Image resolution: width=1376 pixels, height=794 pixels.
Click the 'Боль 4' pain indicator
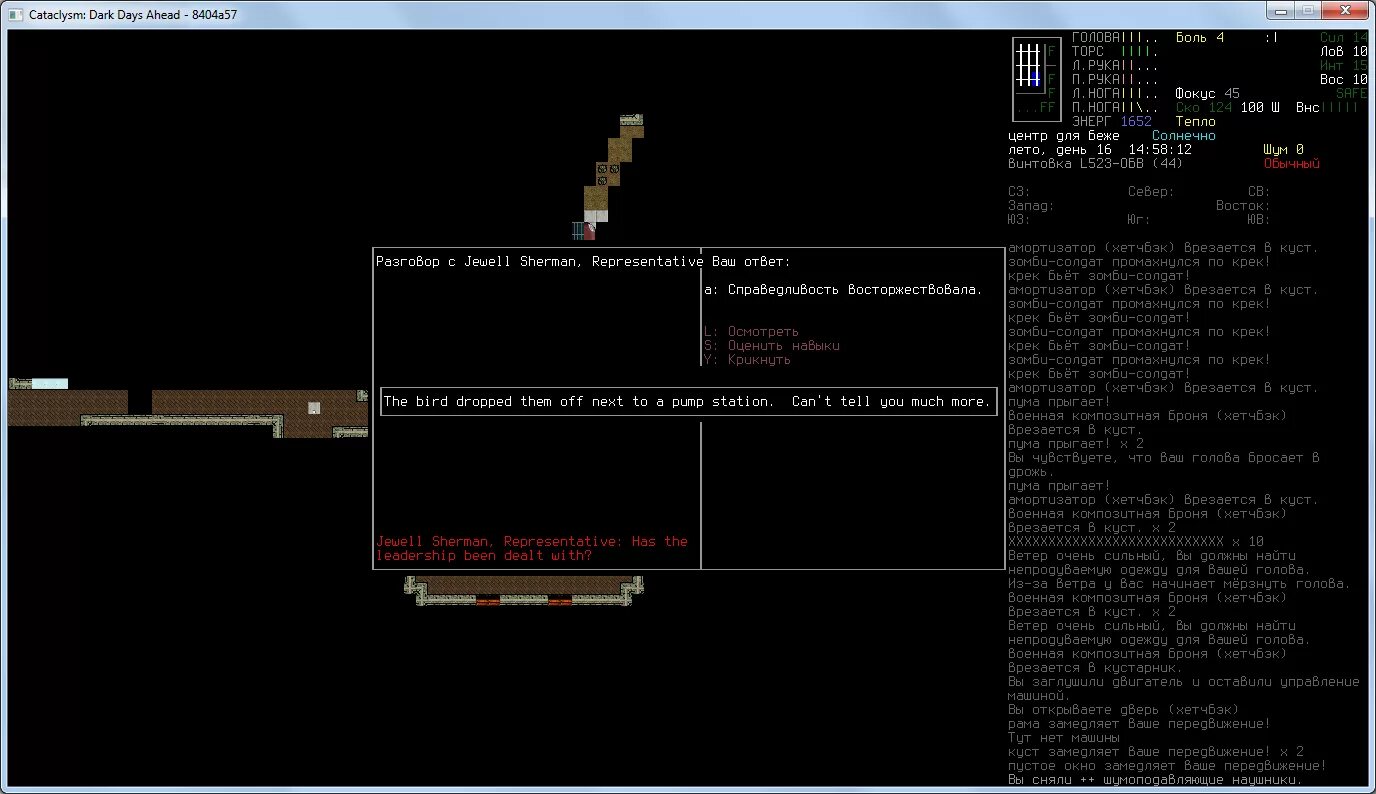tap(1200, 38)
